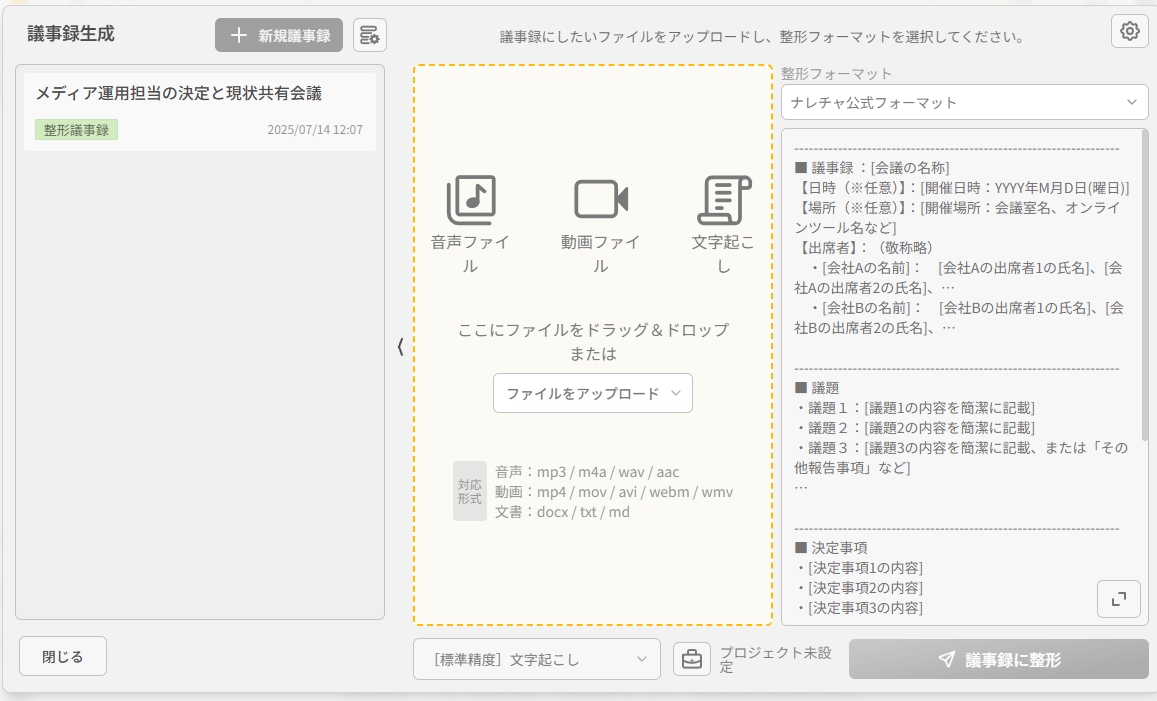Viewport: 1157px width, 701px height.
Task: Click the format preview scrollbar
Action: point(1144,290)
